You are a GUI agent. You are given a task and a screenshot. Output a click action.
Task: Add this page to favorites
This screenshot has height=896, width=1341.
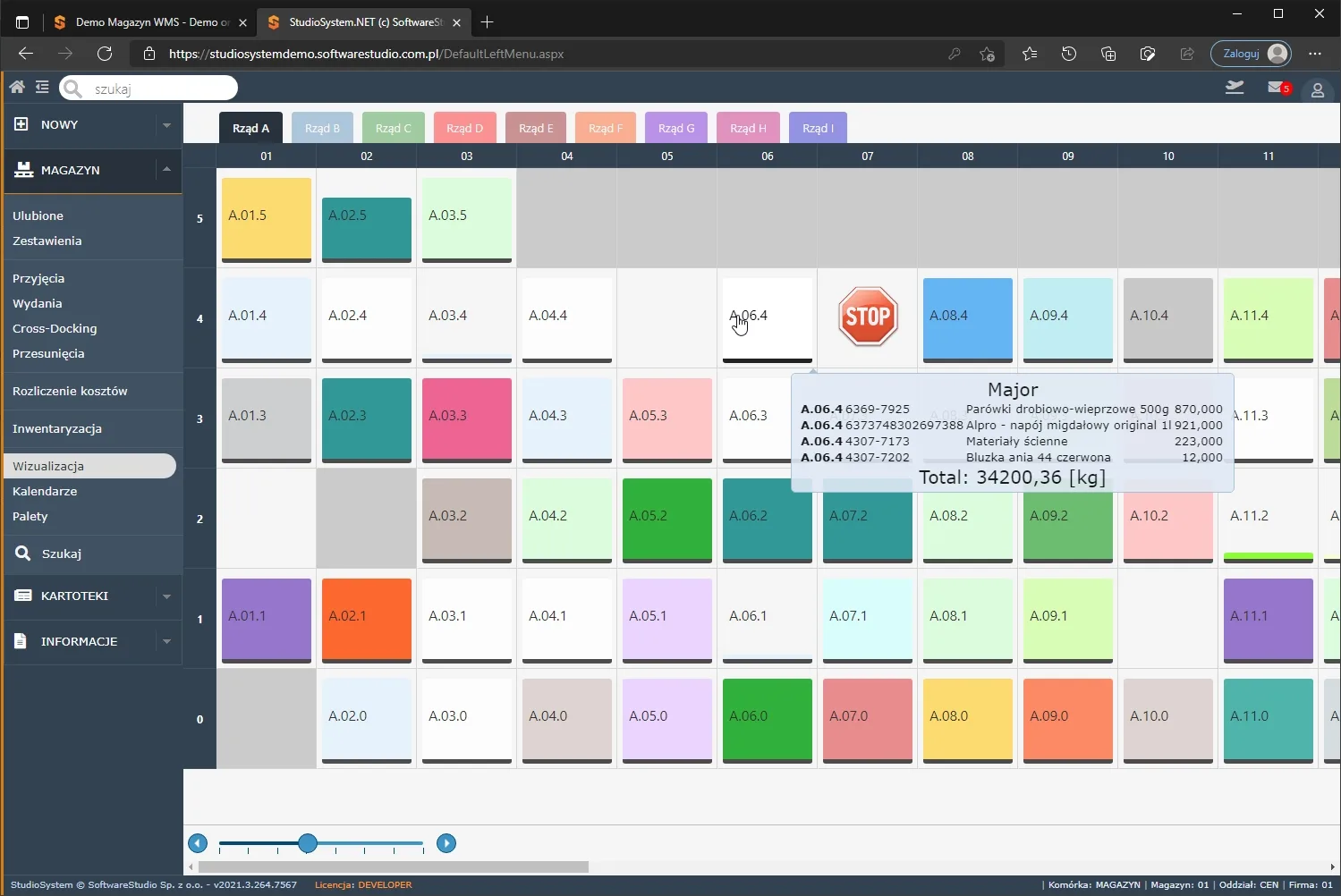[x=987, y=54]
